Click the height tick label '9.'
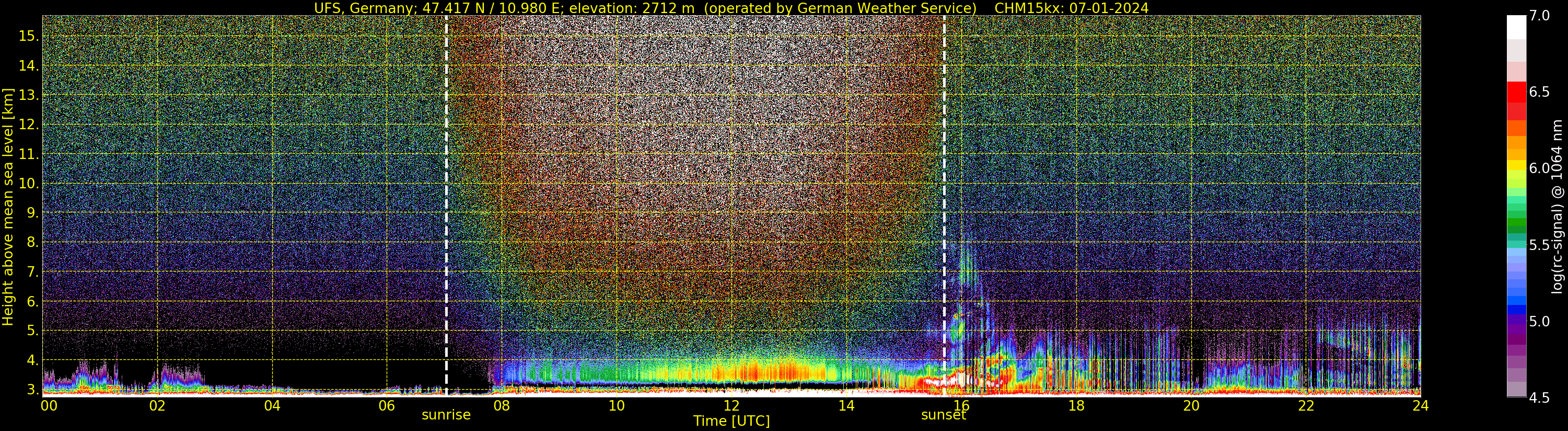The width and height of the screenshot is (1568, 431). pyautogui.click(x=32, y=213)
